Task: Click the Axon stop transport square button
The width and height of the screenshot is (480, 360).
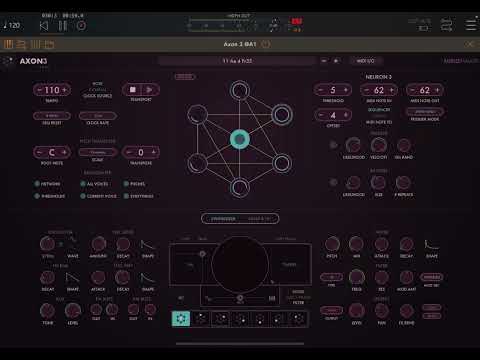Action: [x=133, y=90]
